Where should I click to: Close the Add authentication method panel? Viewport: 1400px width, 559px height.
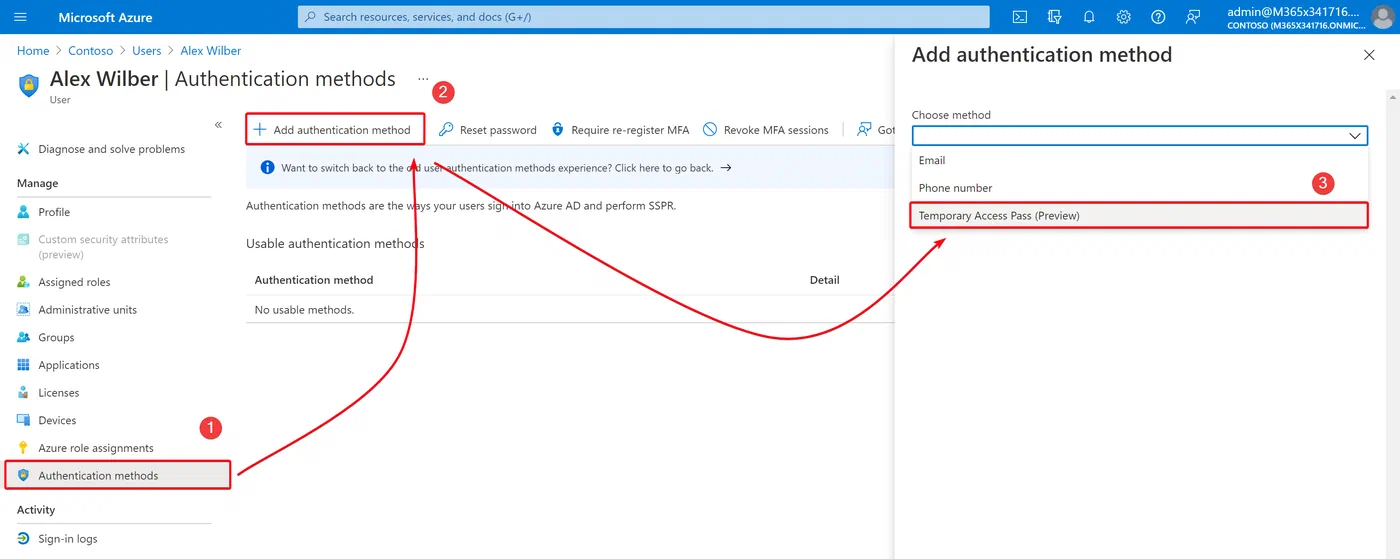[x=1369, y=55]
